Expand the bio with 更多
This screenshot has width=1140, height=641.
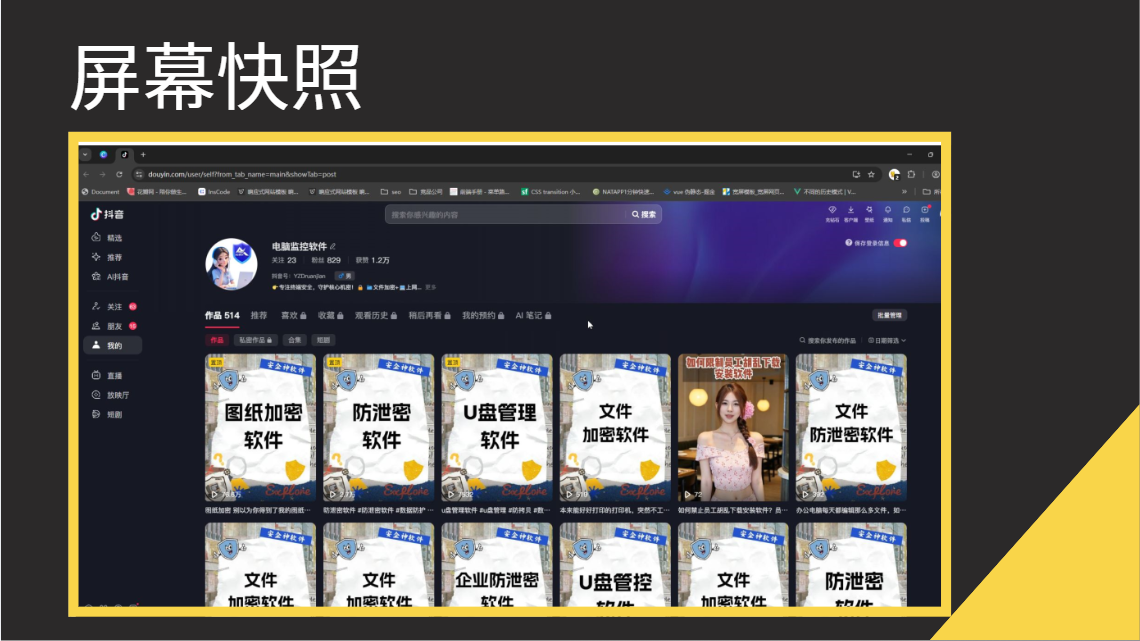coord(430,288)
